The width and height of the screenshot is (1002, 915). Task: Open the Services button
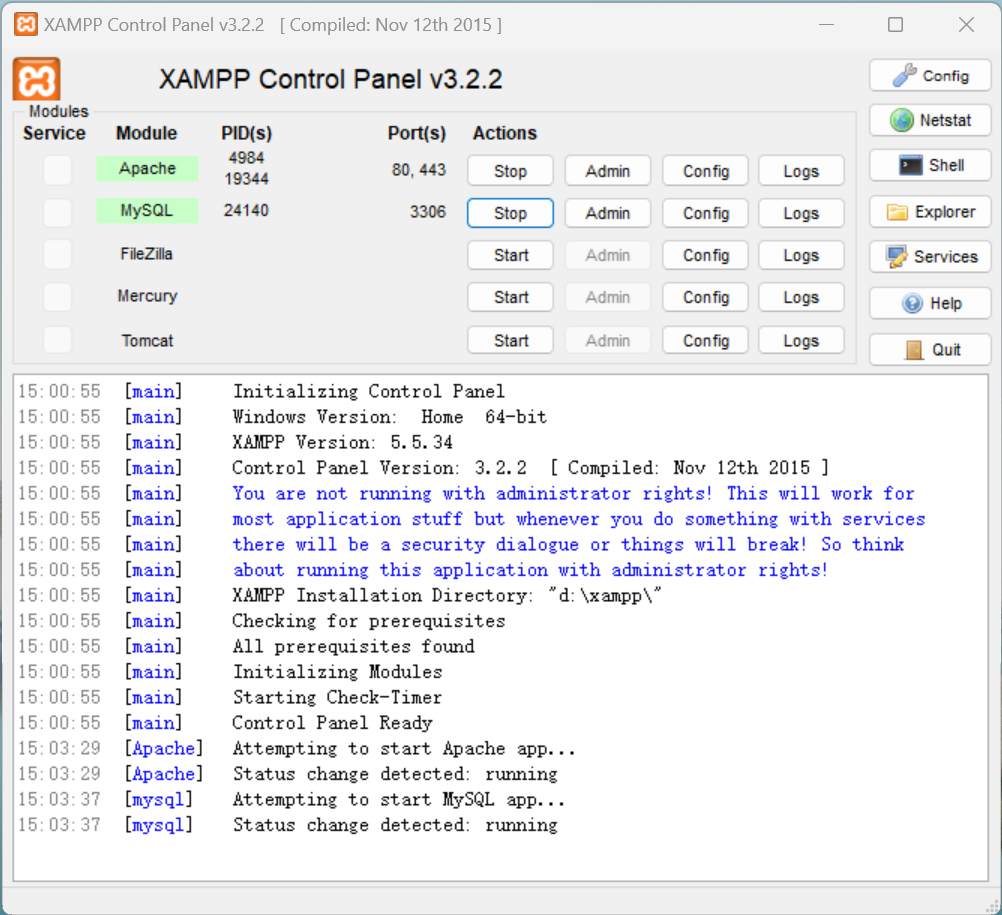[x=930, y=257]
